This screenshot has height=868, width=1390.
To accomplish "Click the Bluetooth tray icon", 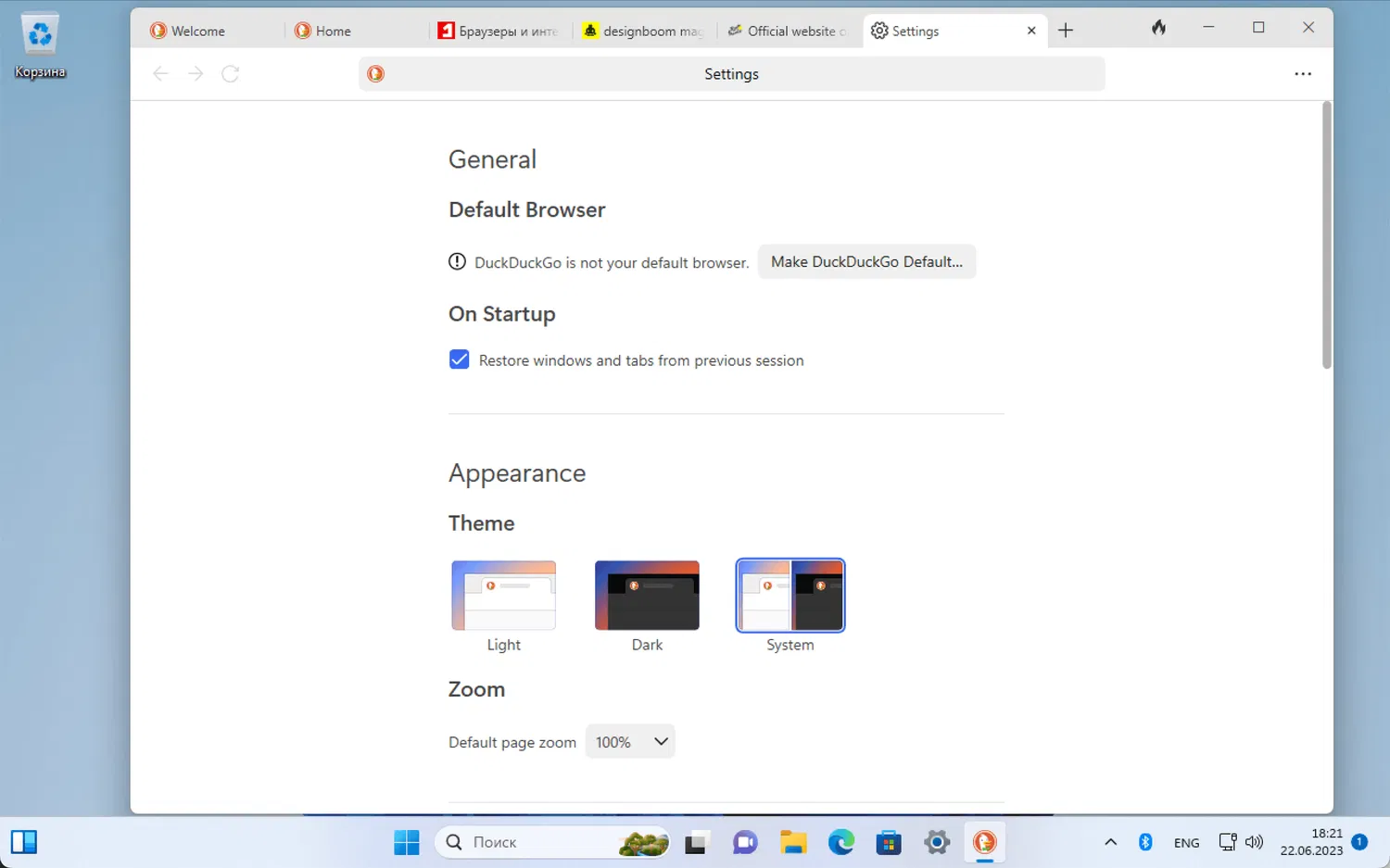I will coord(1145,842).
